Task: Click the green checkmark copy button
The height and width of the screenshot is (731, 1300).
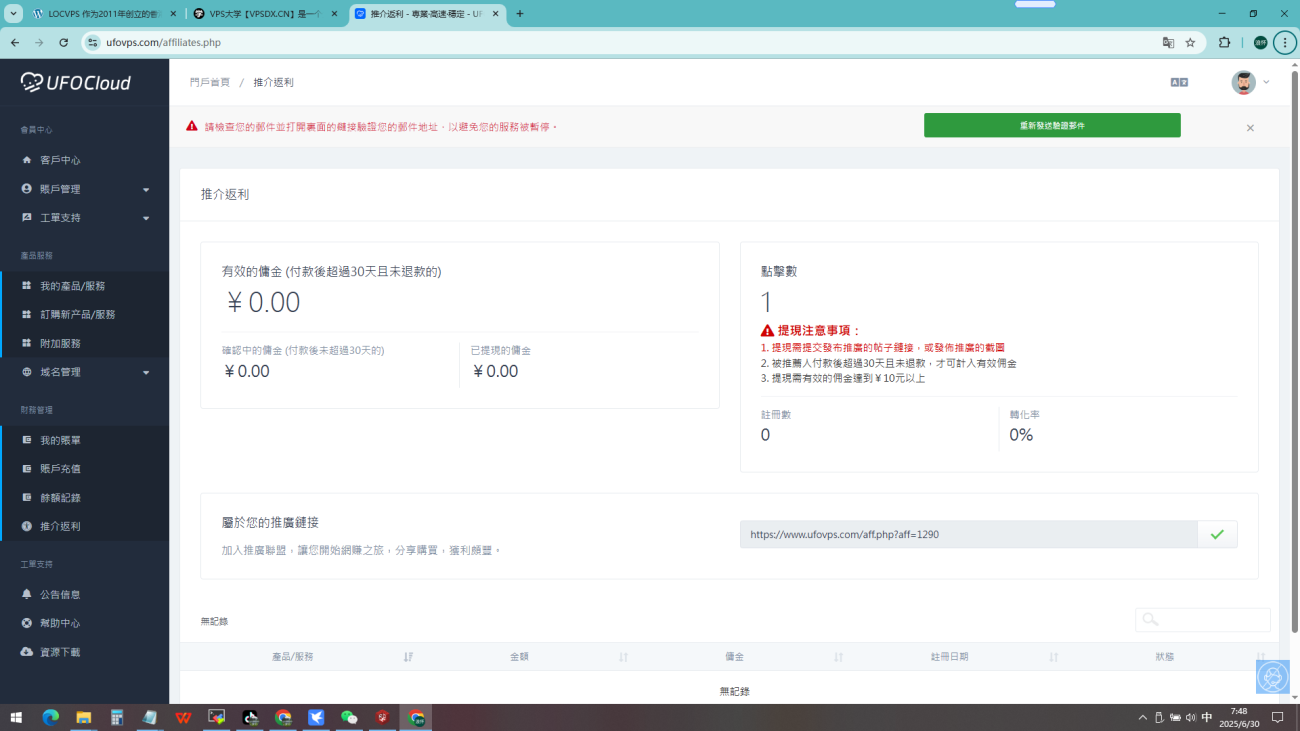Action: point(1217,534)
